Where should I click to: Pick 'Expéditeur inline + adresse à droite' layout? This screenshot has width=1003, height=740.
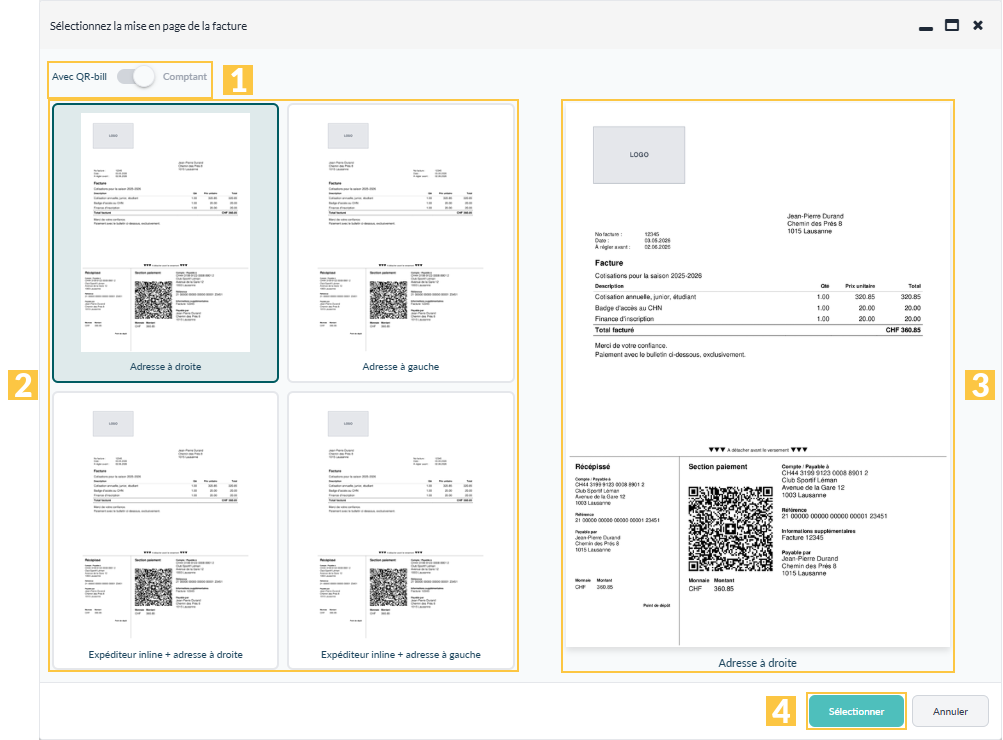(x=166, y=531)
